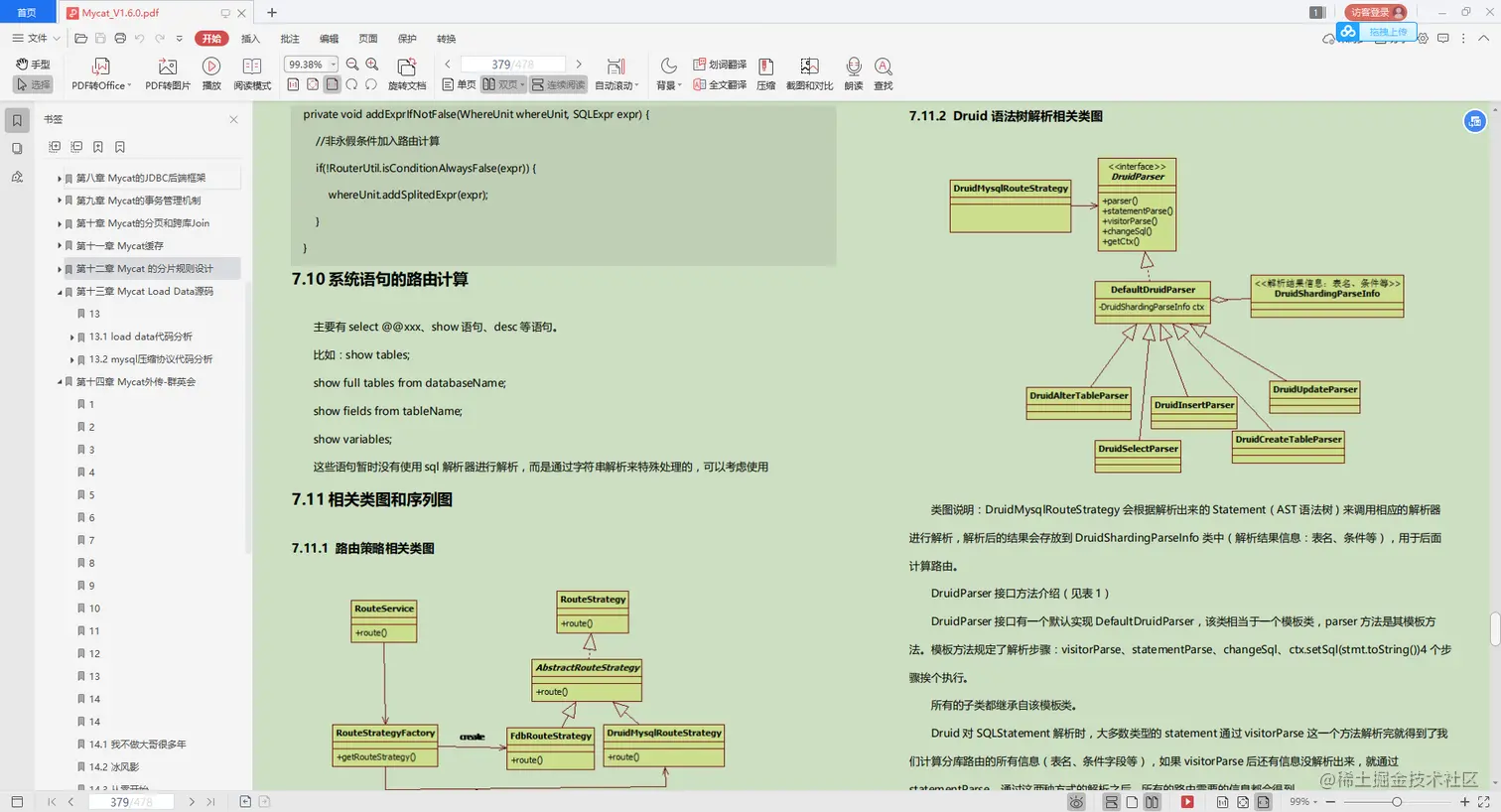Adjust the zoom slider in status bar
Screen dimensions: 1501x812
pyautogui.click(x=1396, y=801)
